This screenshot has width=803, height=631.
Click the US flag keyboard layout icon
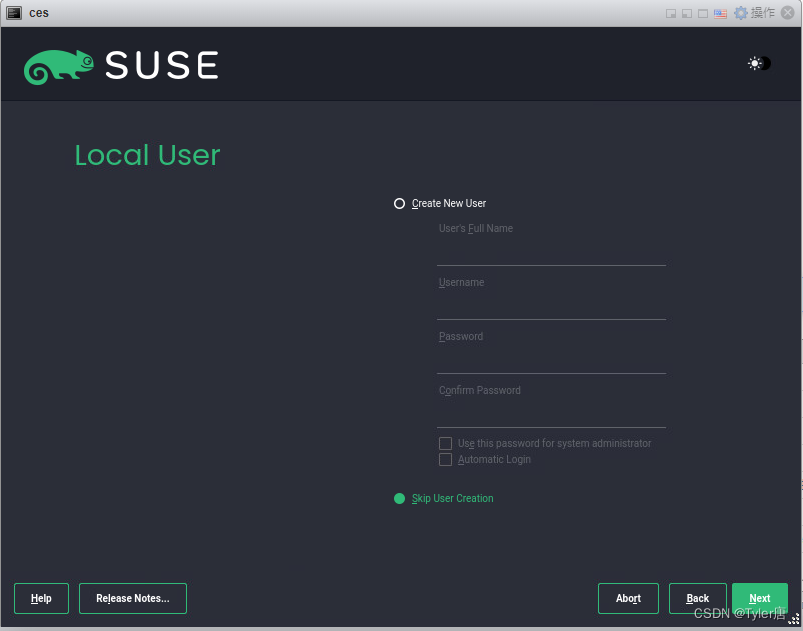pos(720,12)
